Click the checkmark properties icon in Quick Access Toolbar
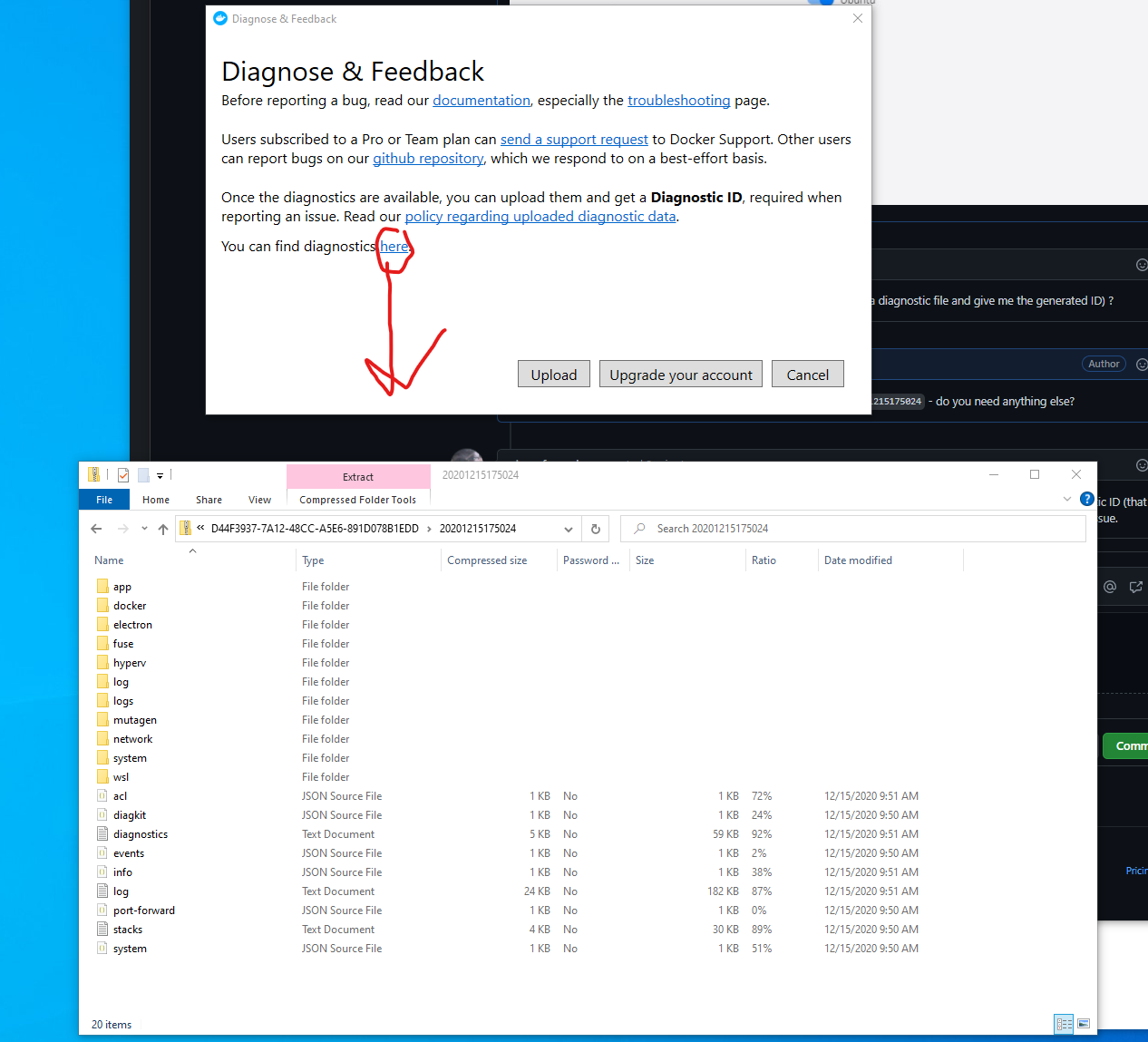This screenshot has height=1042, width=1148. [x=122, y=474]
